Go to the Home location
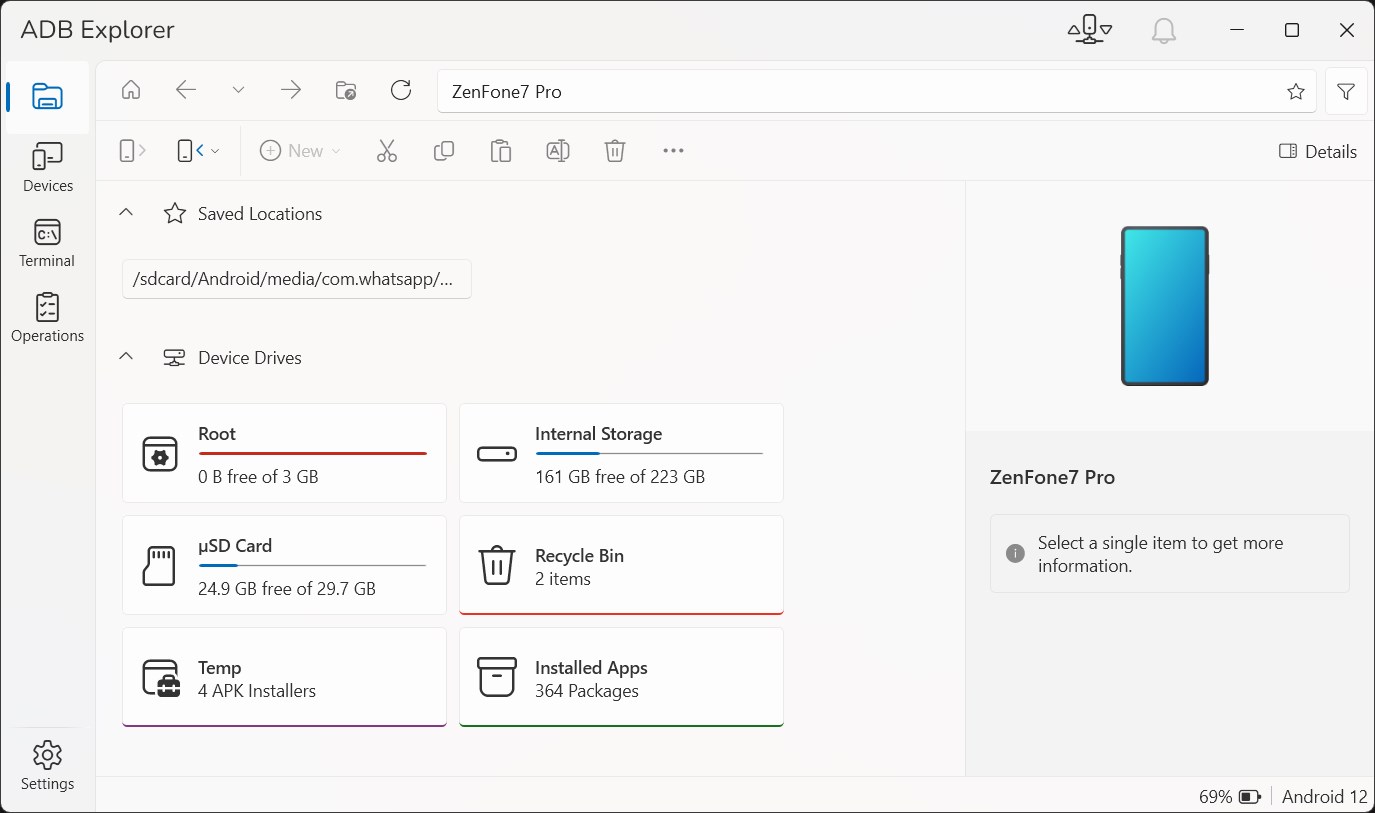Image resolution: width=1375 pixels, height=813 pixels. tap(131, 91)
